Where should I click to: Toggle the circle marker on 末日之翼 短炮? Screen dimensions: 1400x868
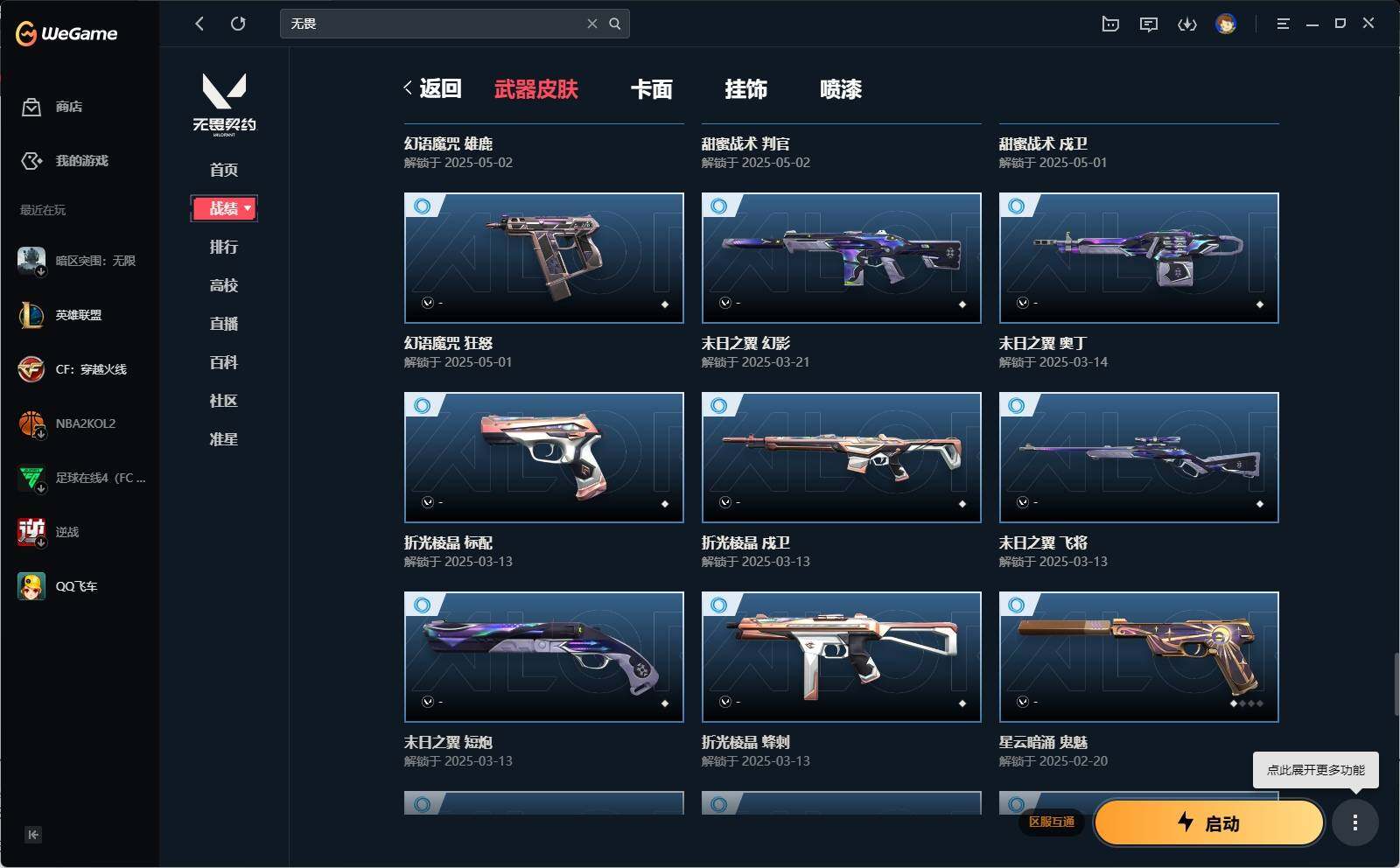tap(422, 605)
